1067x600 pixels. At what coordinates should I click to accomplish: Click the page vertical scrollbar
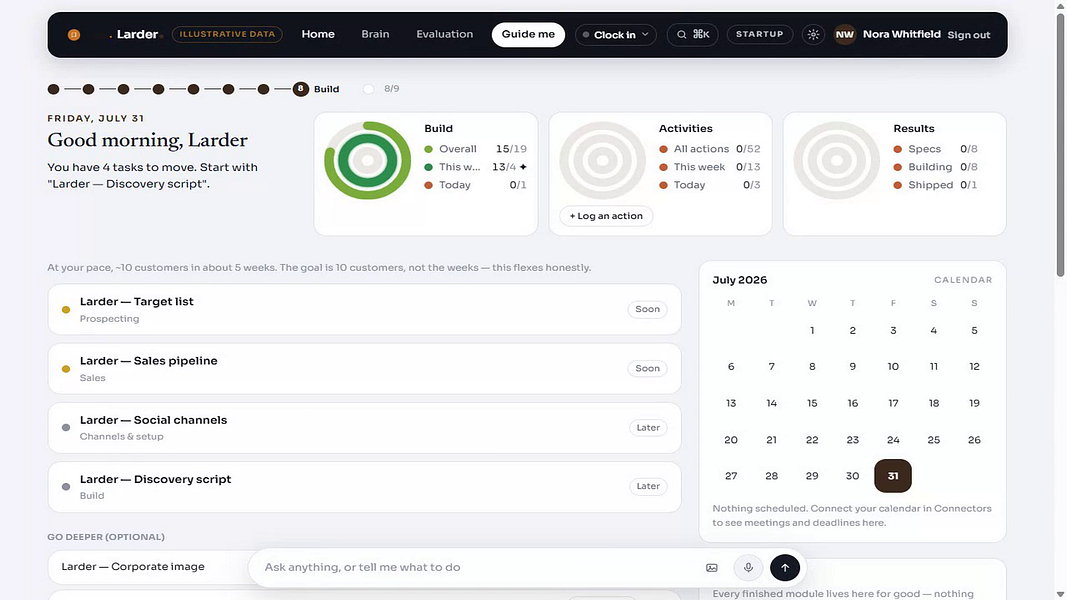point(1060,146)
